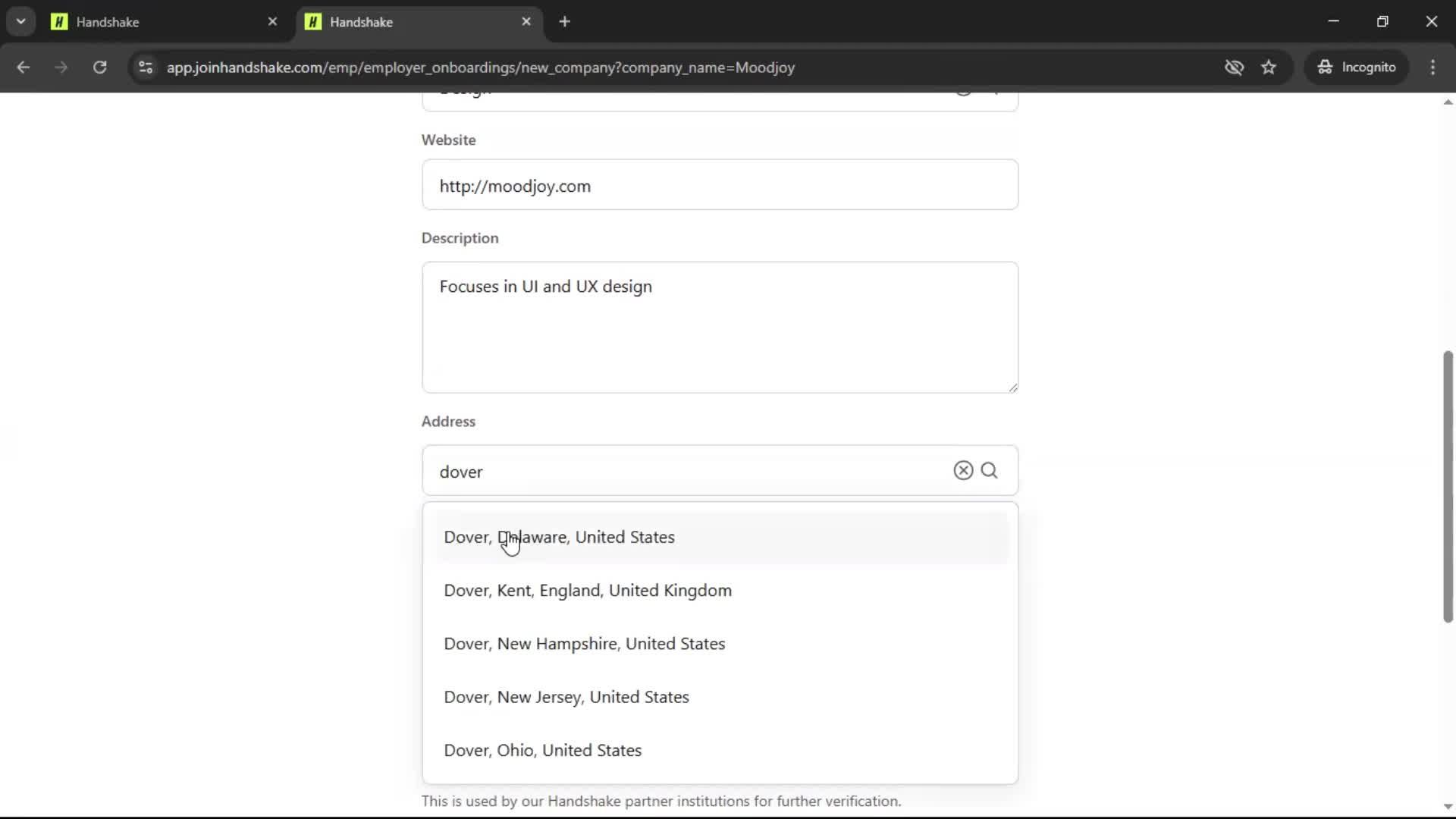The height and width of the screenshot is (819, 1456).
Task: Reload the Handshake page
Action: pos(99,67)
